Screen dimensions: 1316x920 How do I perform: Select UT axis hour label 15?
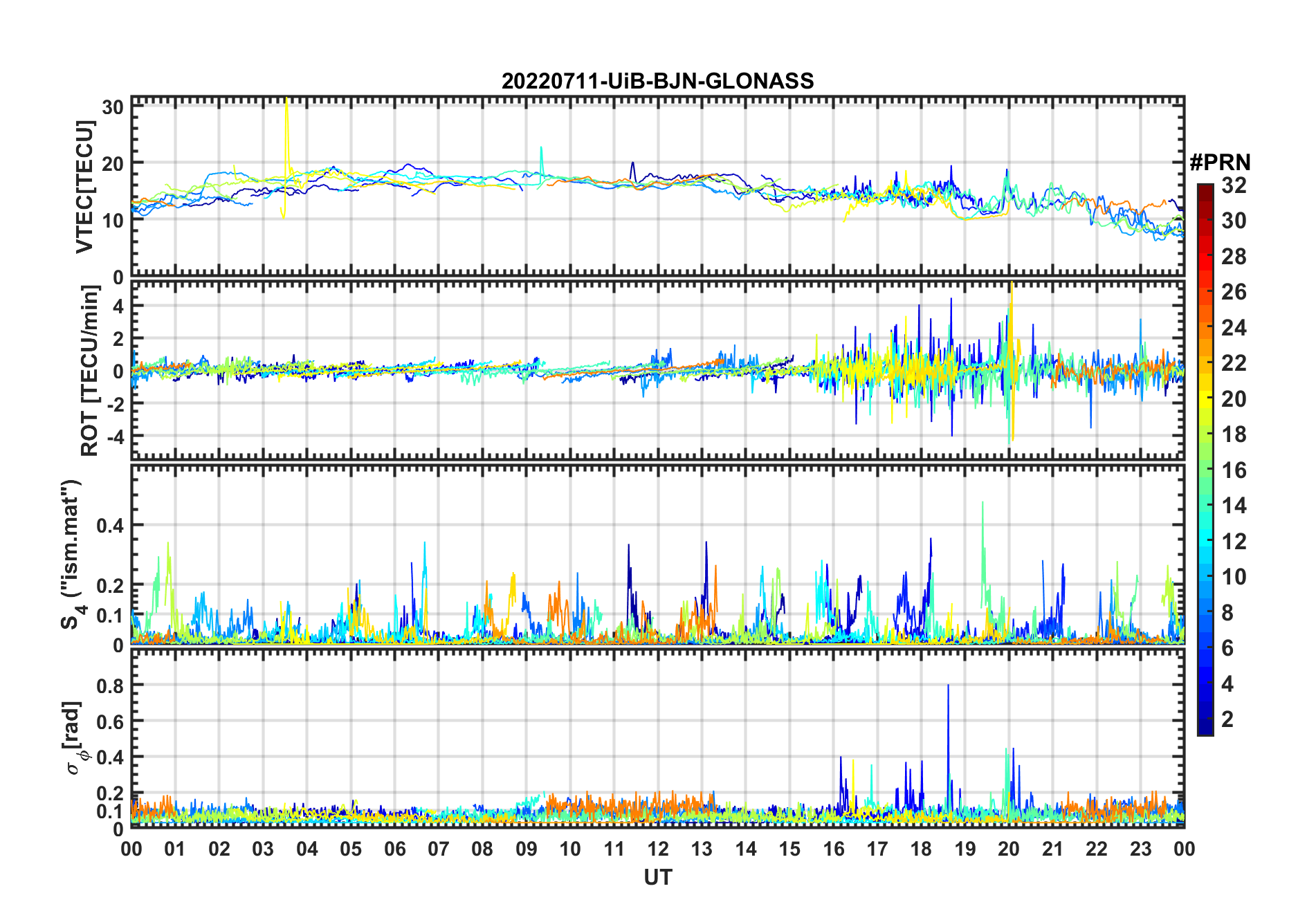789,849
